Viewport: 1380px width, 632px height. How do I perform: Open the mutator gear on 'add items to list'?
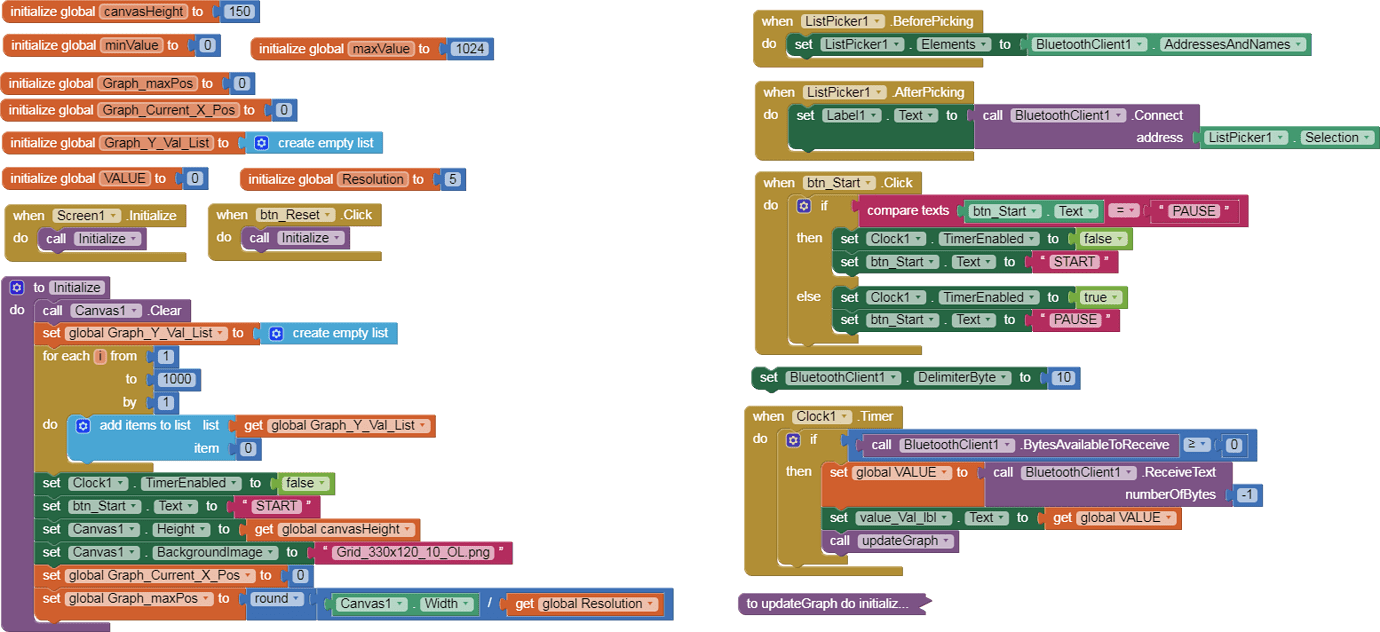pos(83,426)
